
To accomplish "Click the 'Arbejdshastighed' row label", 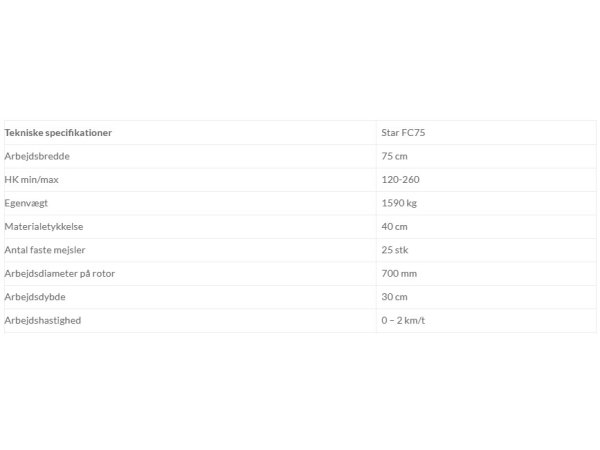I will (x=42, y=320).
